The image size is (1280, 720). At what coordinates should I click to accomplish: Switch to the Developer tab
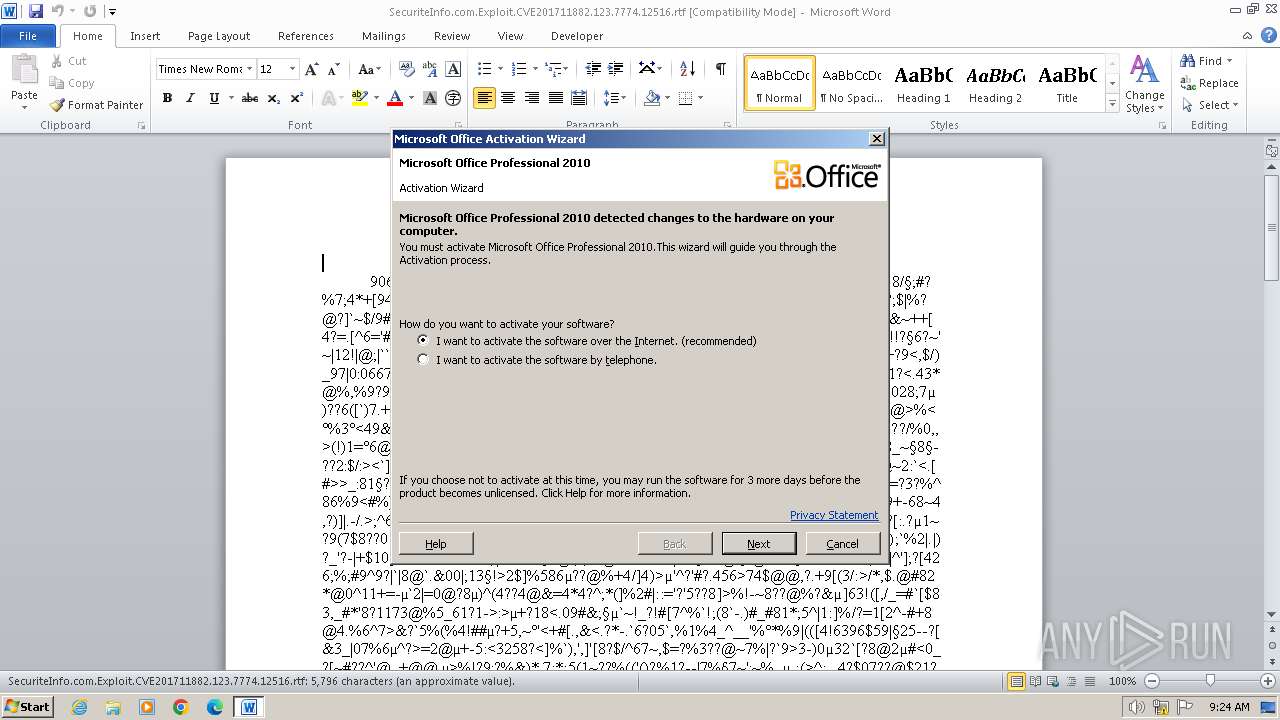(577, 36)
